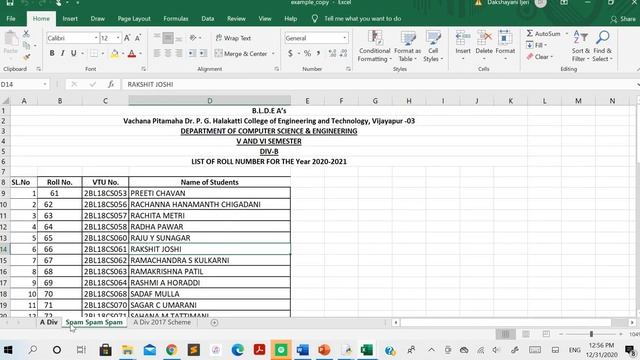This screenshot has width=640, height=360.
Task: Toggle Middle Align
Action: [168, 38]
